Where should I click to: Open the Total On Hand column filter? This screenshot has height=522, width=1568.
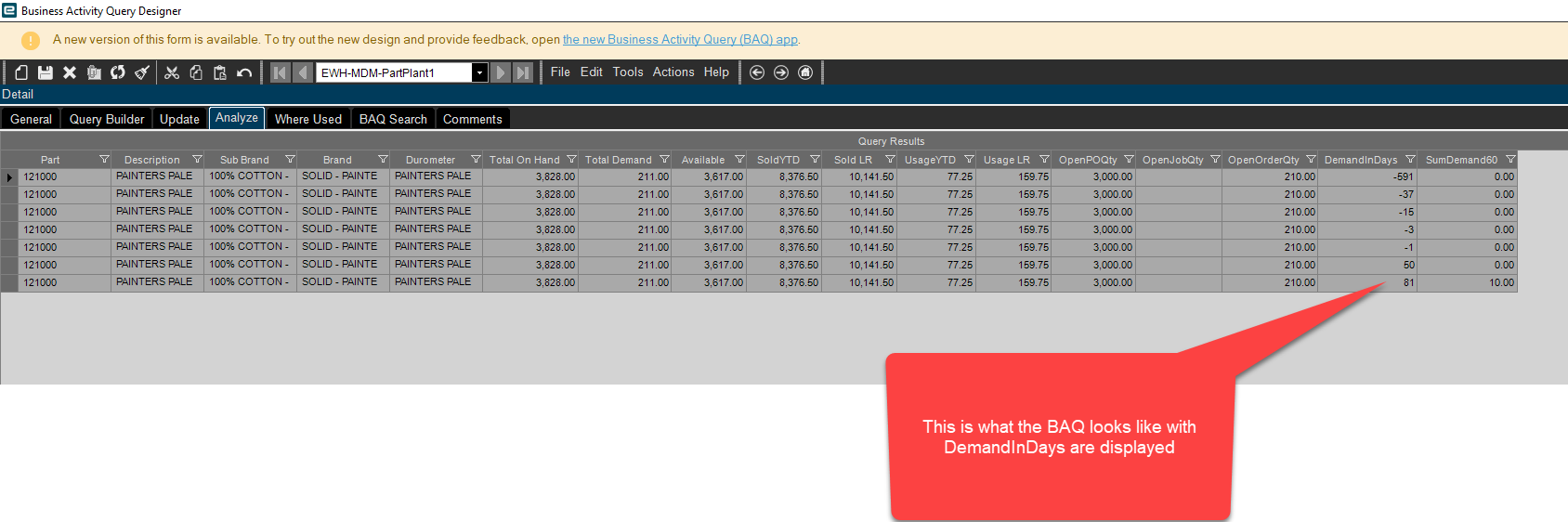(571, 160)
